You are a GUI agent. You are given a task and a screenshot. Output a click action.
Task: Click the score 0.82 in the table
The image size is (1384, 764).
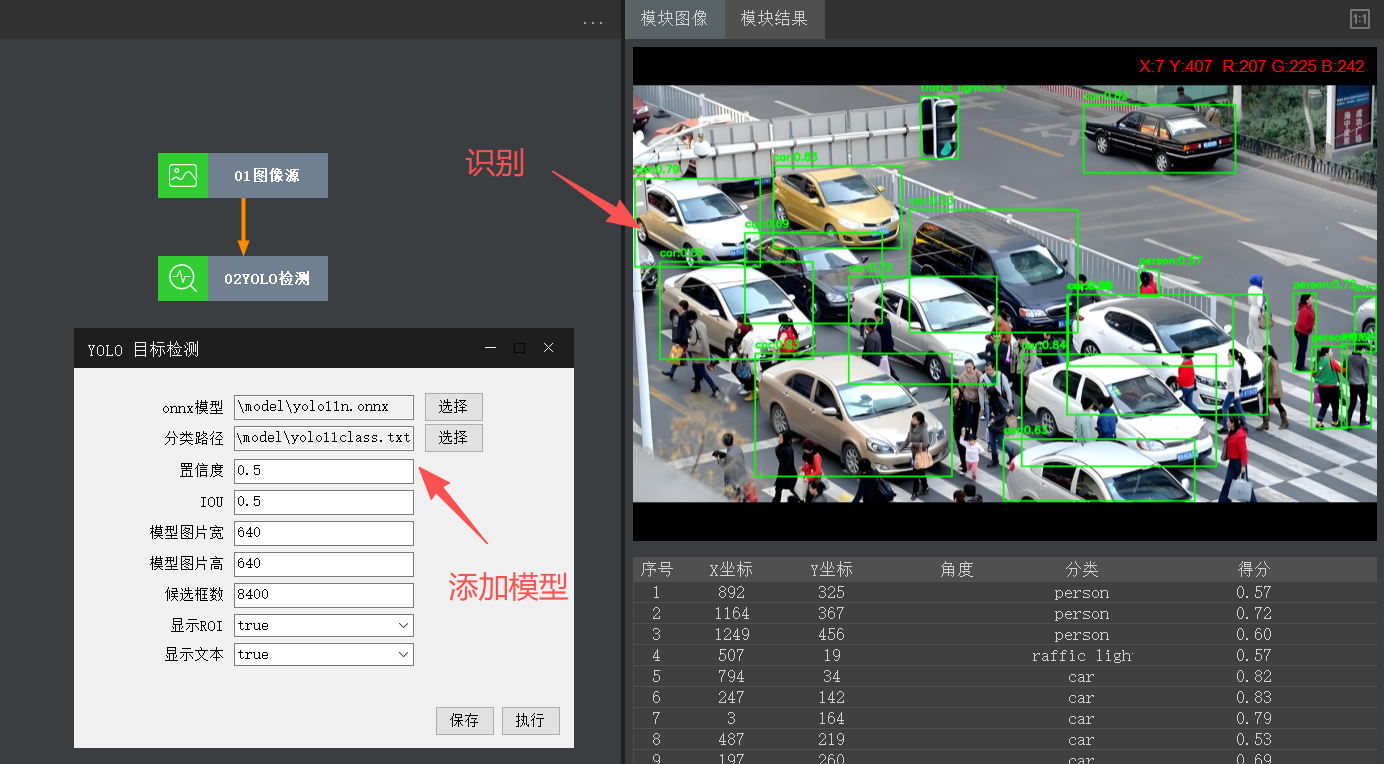(x=1254, y=676)
